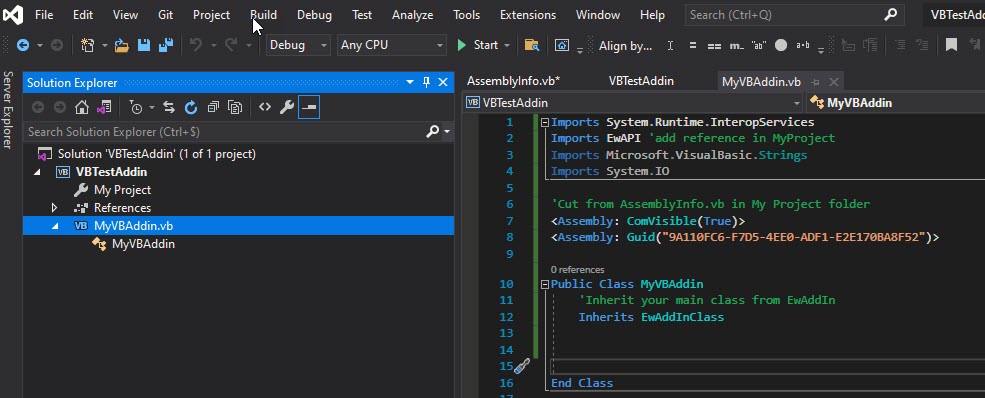Toggle Preview Selected Items button
985x398 pixels.
pyautogui.click(x=309, y=108)
